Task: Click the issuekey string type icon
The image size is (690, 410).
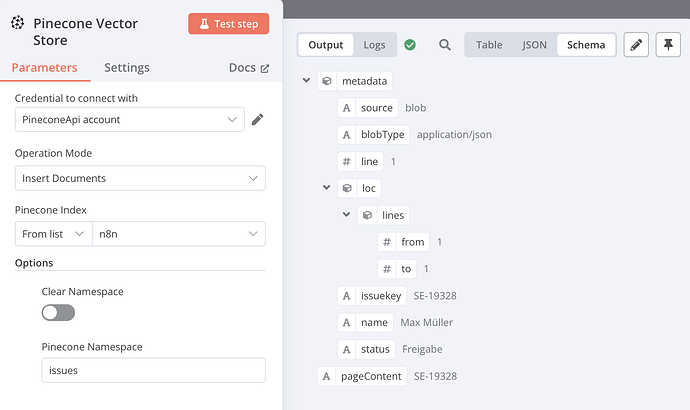Action: (347, 296)
